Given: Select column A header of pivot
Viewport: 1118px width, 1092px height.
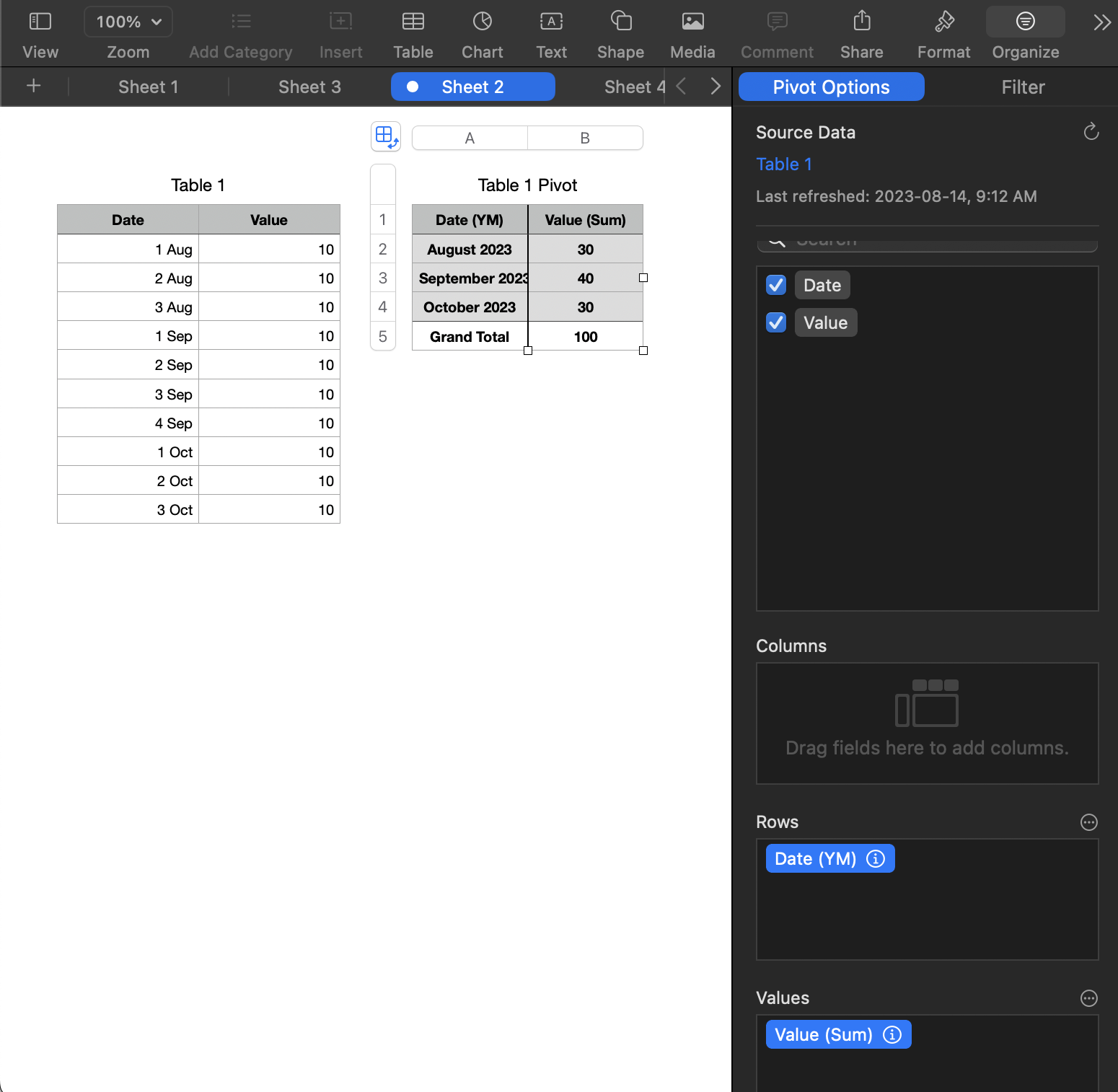Looking at the screenshot, I should (470, 138).
